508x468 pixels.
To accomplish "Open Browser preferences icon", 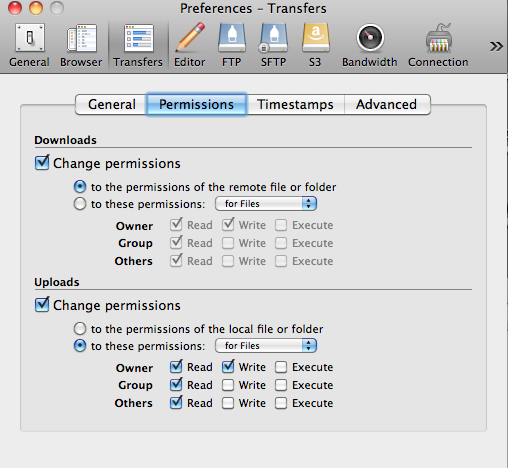I will point(82,38).
